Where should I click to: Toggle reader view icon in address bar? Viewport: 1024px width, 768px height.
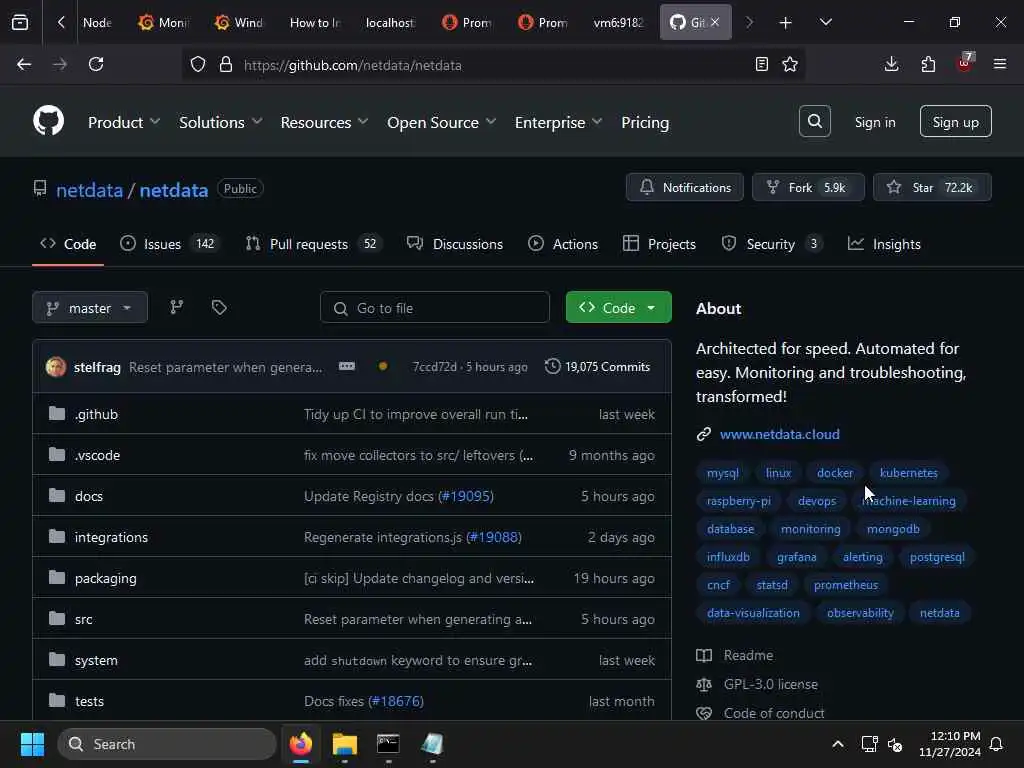[x=761, y=64]
